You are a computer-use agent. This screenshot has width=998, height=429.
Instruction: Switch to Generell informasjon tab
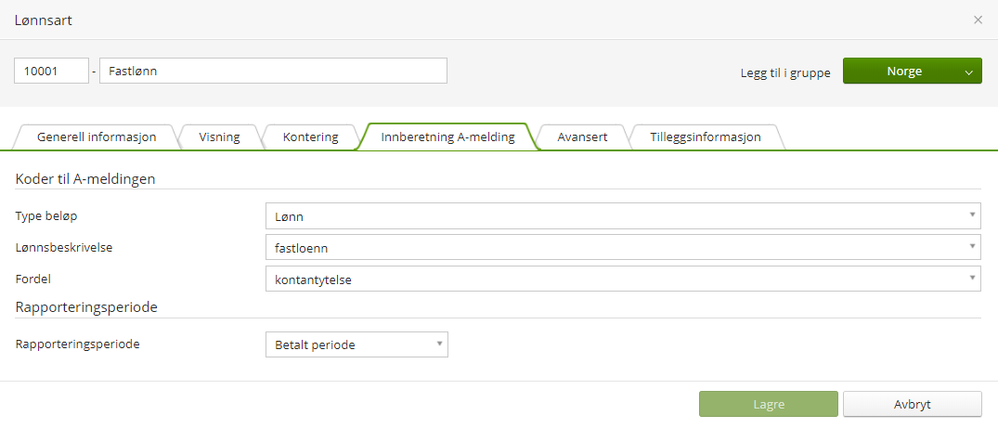tap(96, 137)
